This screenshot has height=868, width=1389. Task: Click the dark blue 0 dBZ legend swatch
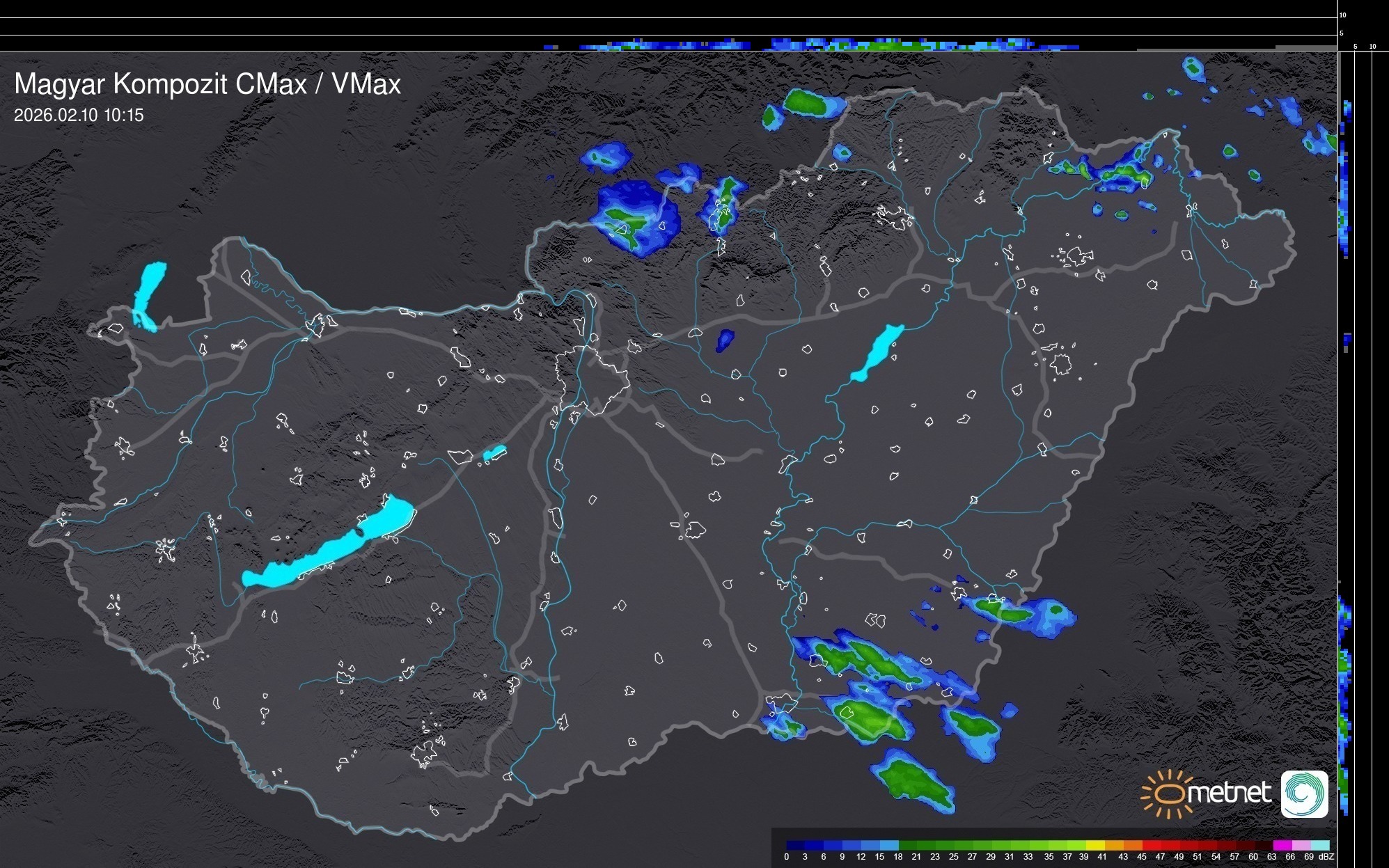click(x=796, y=845)
